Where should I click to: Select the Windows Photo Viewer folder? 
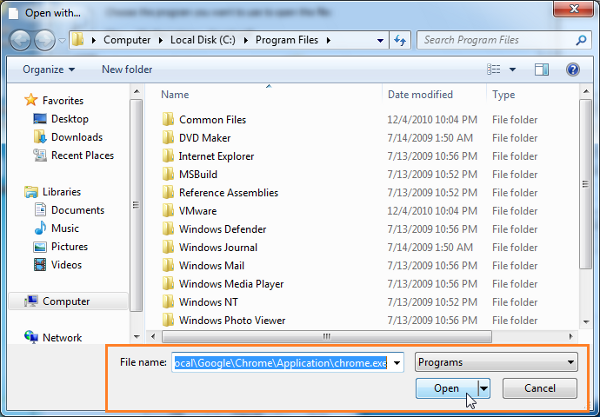[x=232, y=320]
